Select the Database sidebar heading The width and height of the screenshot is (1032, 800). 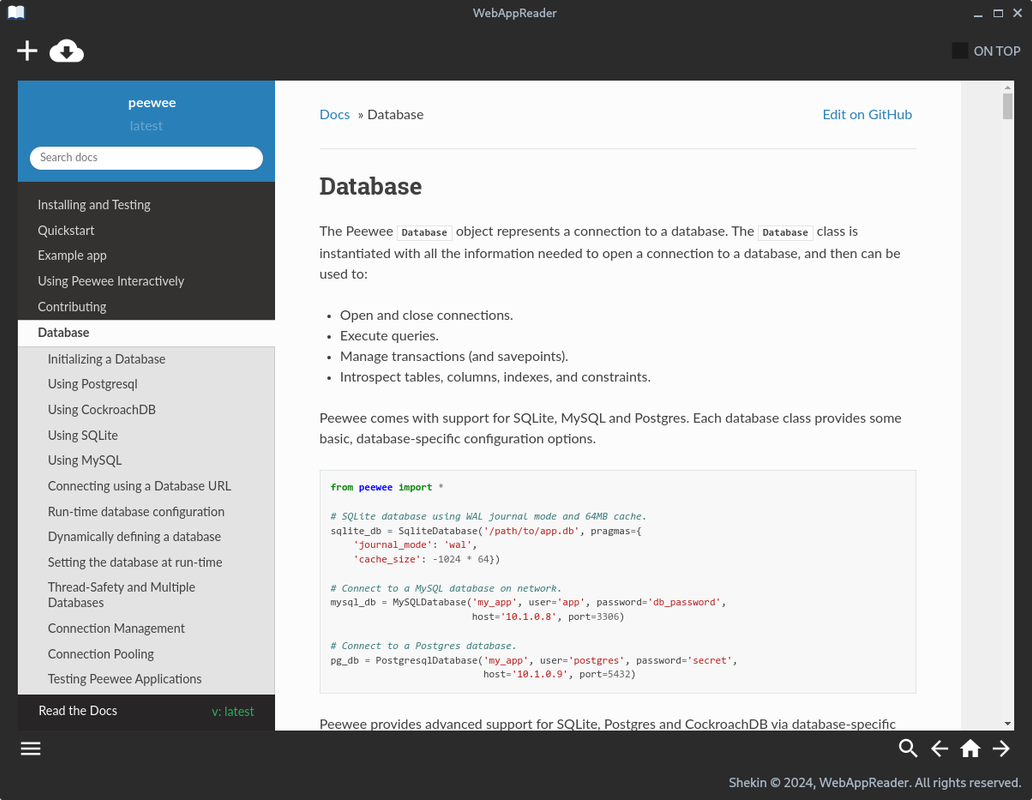[146, 332]
